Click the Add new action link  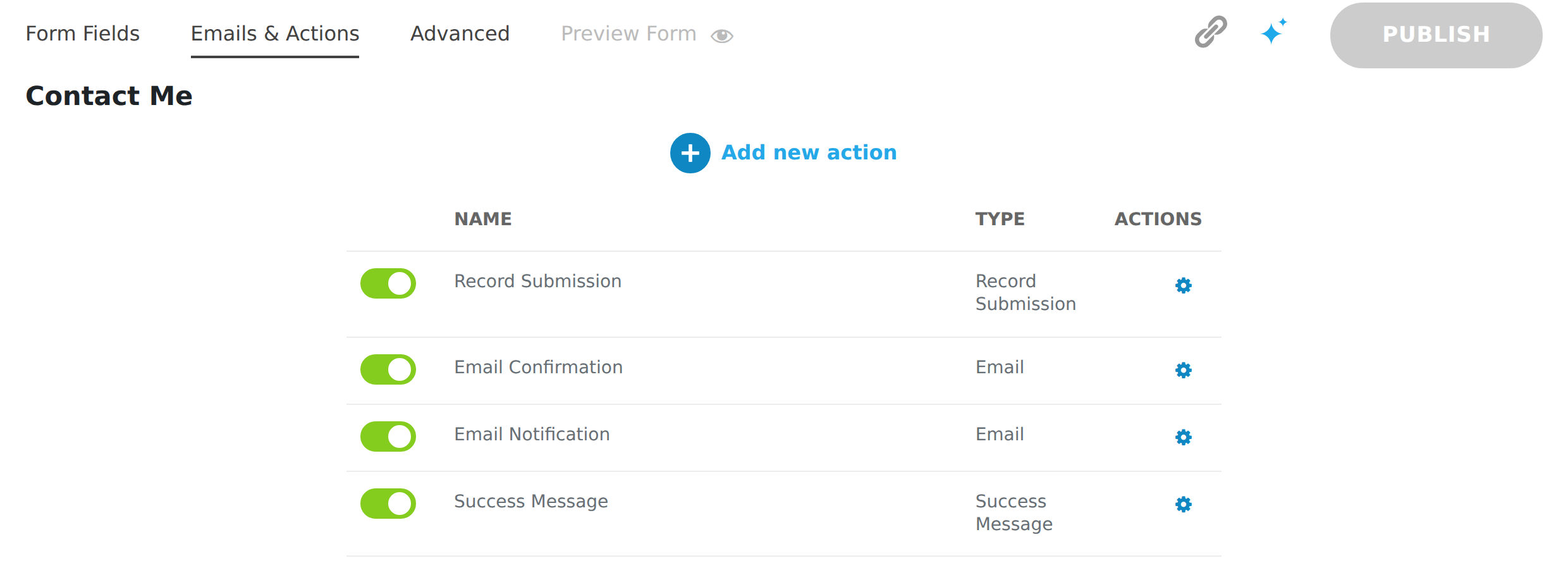coord(809,152)
